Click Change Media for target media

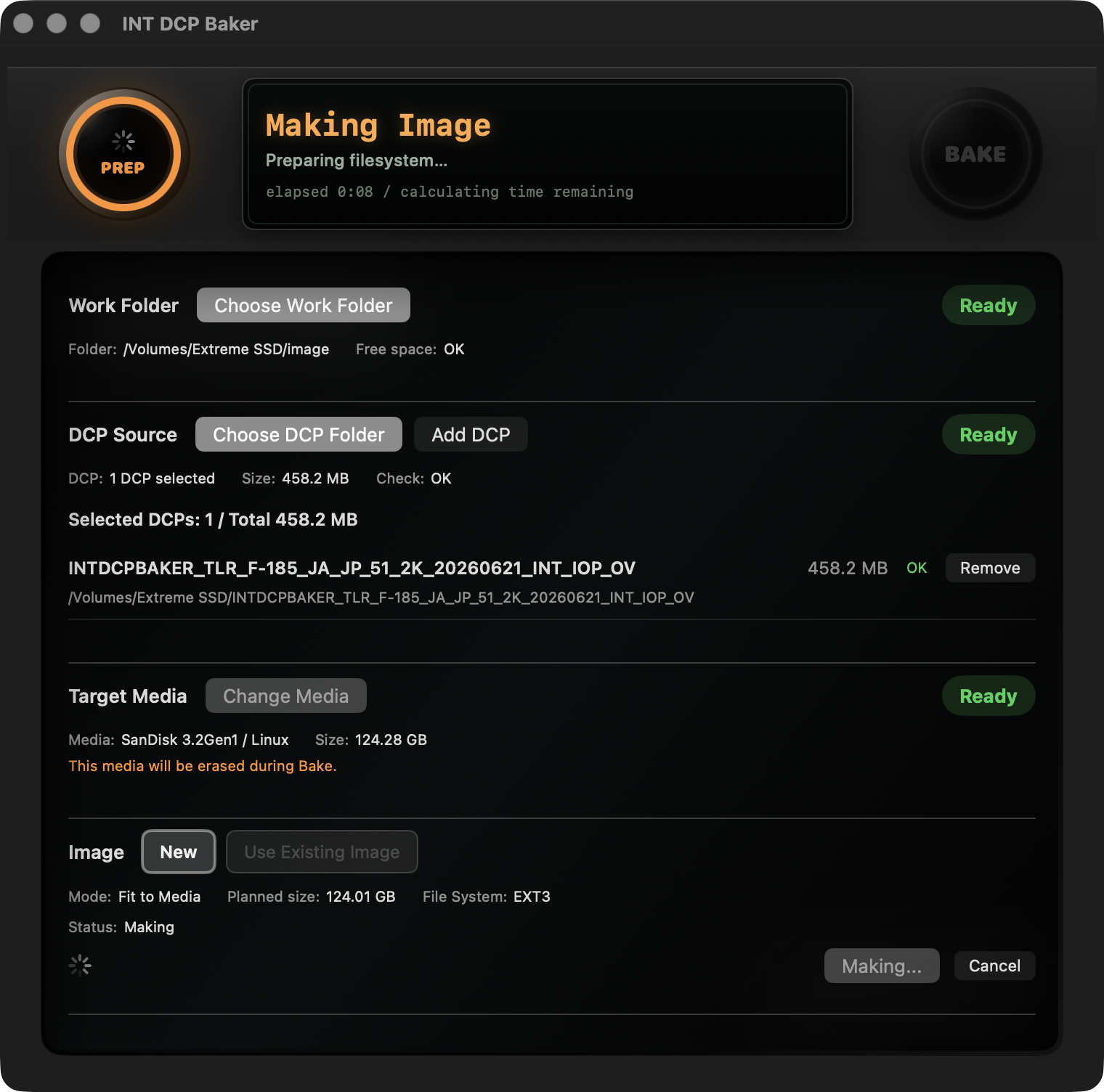286,696
